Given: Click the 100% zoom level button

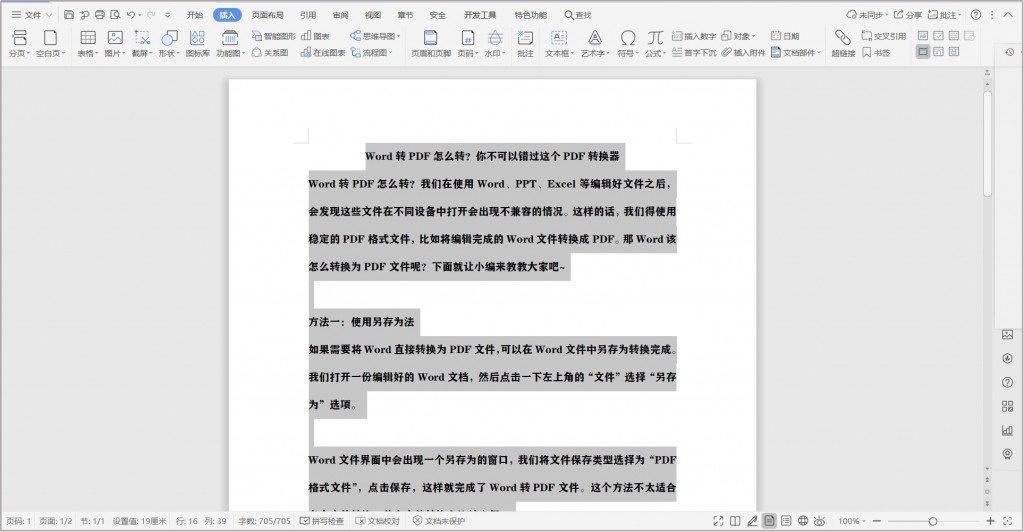Looking at the screenshot, I should click(852, 521).
